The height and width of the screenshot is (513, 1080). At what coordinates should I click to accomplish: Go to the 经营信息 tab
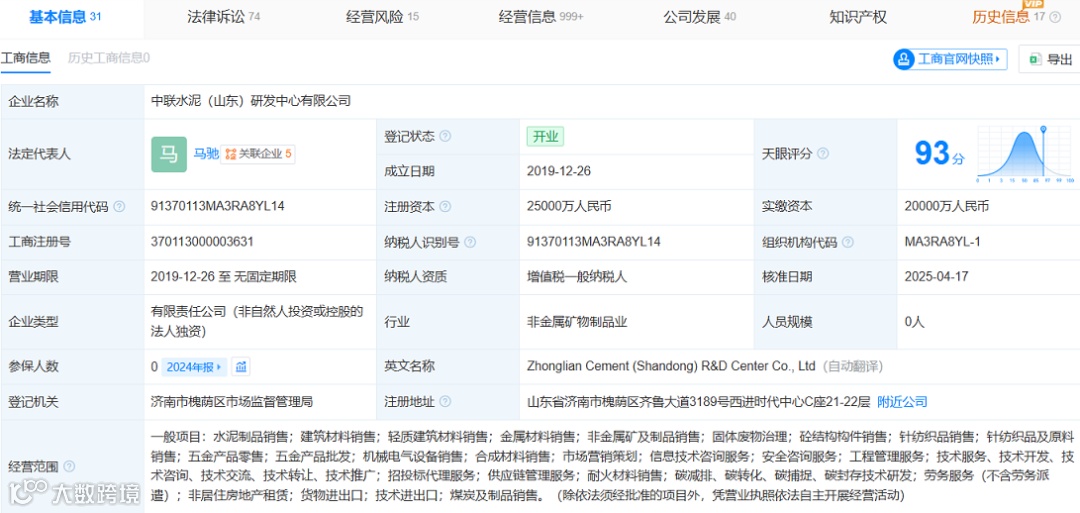(x=541, y=17)
